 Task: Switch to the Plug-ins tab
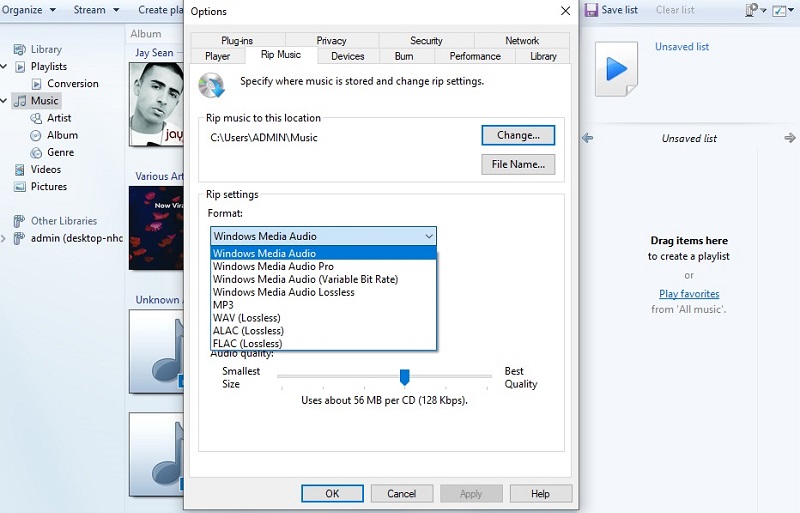237,40
